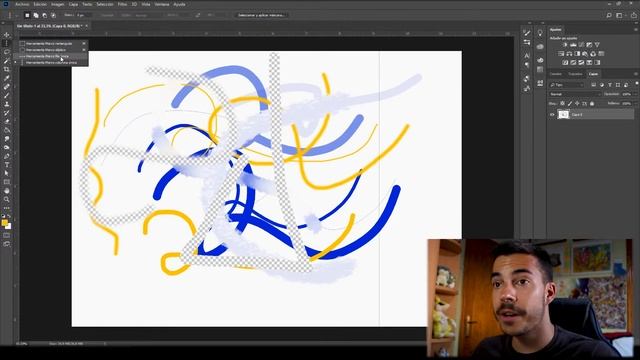Screen dimensions: 640x360
Task: Open the Imagen menu
Action: 58,4
